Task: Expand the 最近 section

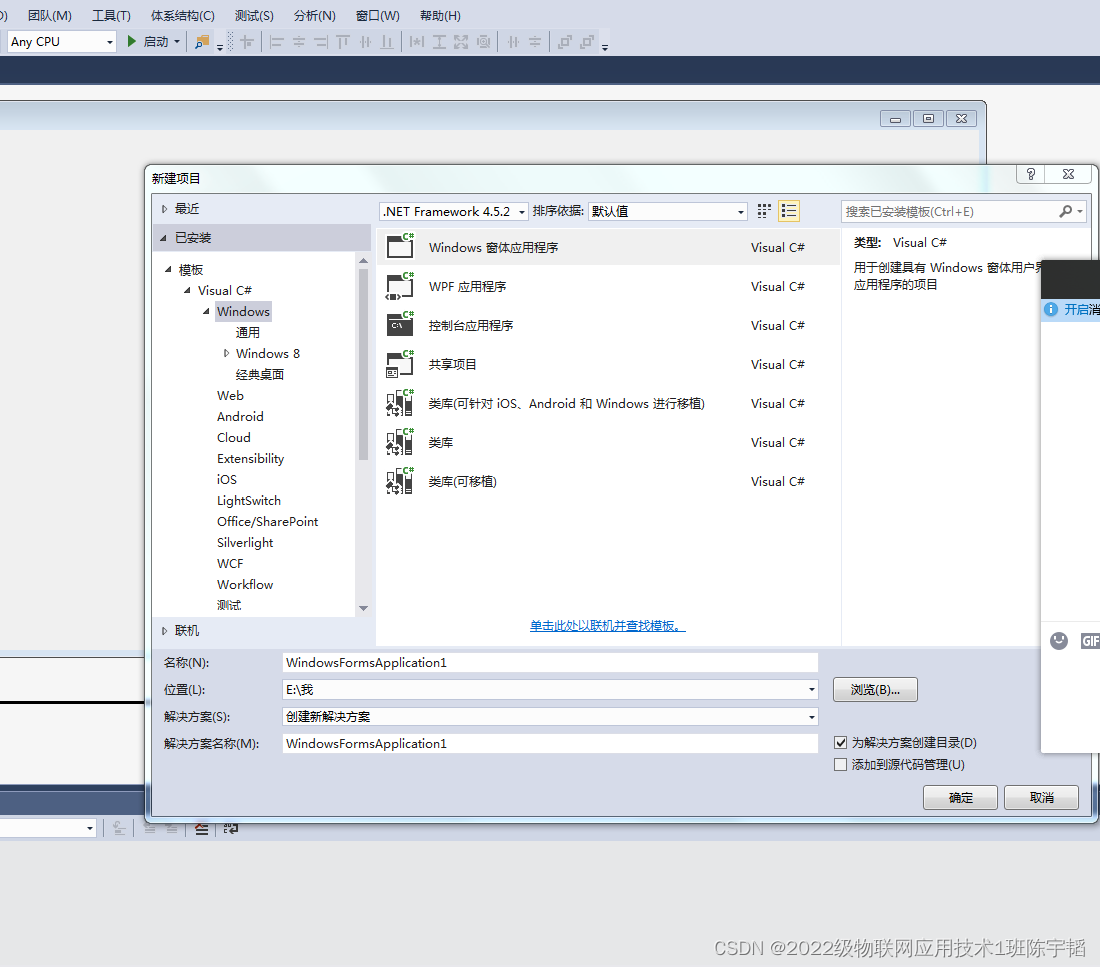Action: 164,209
